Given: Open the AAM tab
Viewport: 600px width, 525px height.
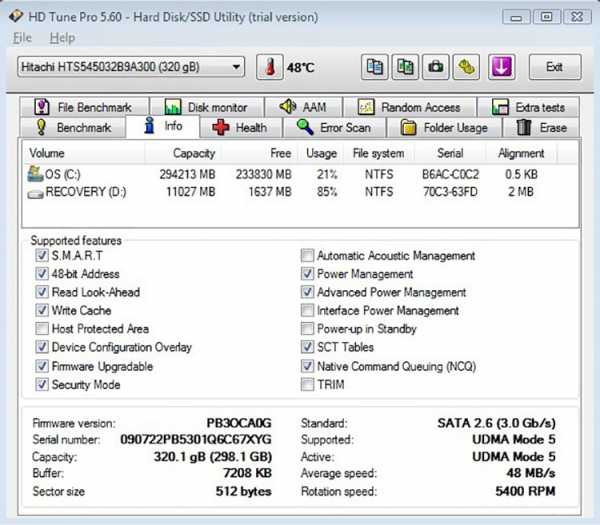Looking at the screenshot, I should coord(303,107).
